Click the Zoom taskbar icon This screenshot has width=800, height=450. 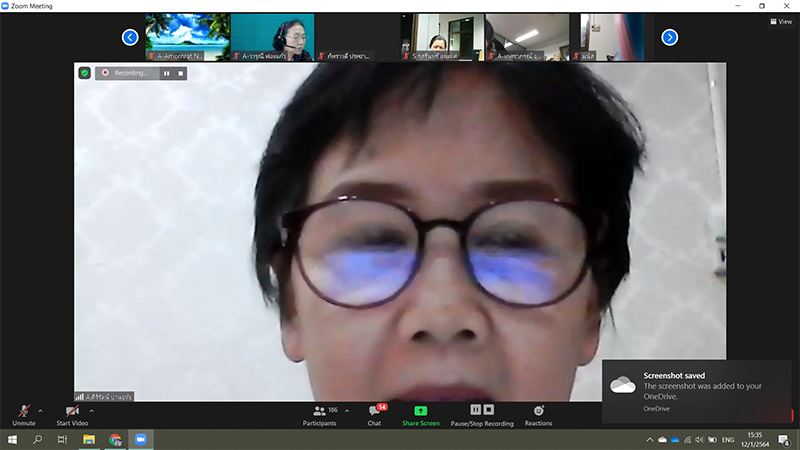[141, 439]
